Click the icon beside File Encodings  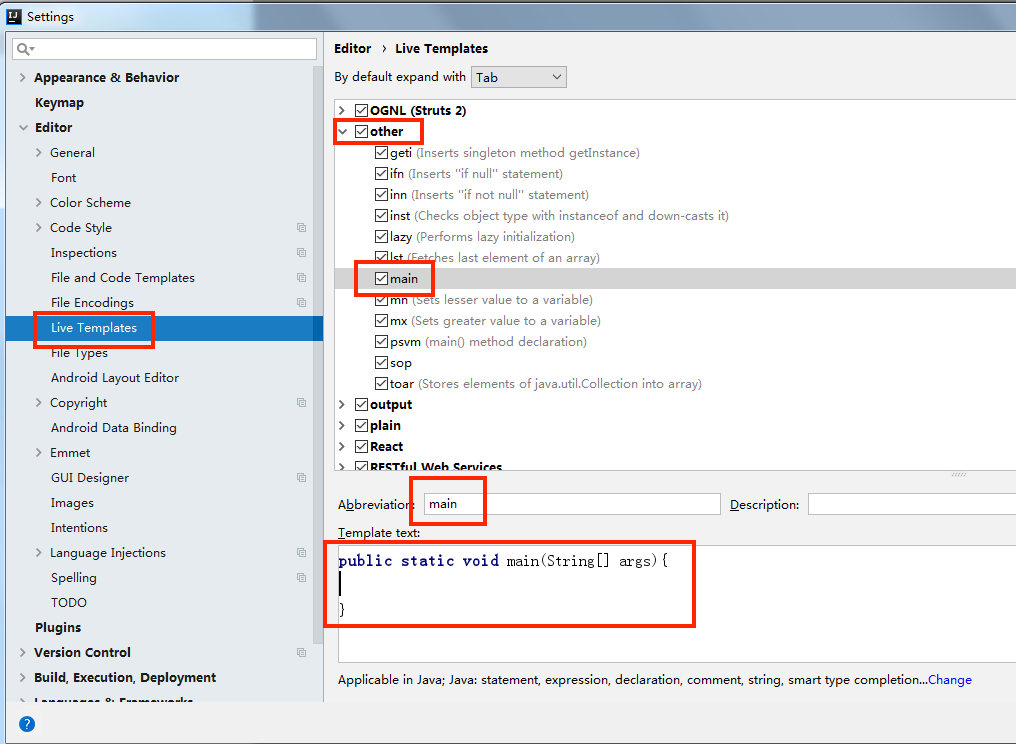(301, 303)
